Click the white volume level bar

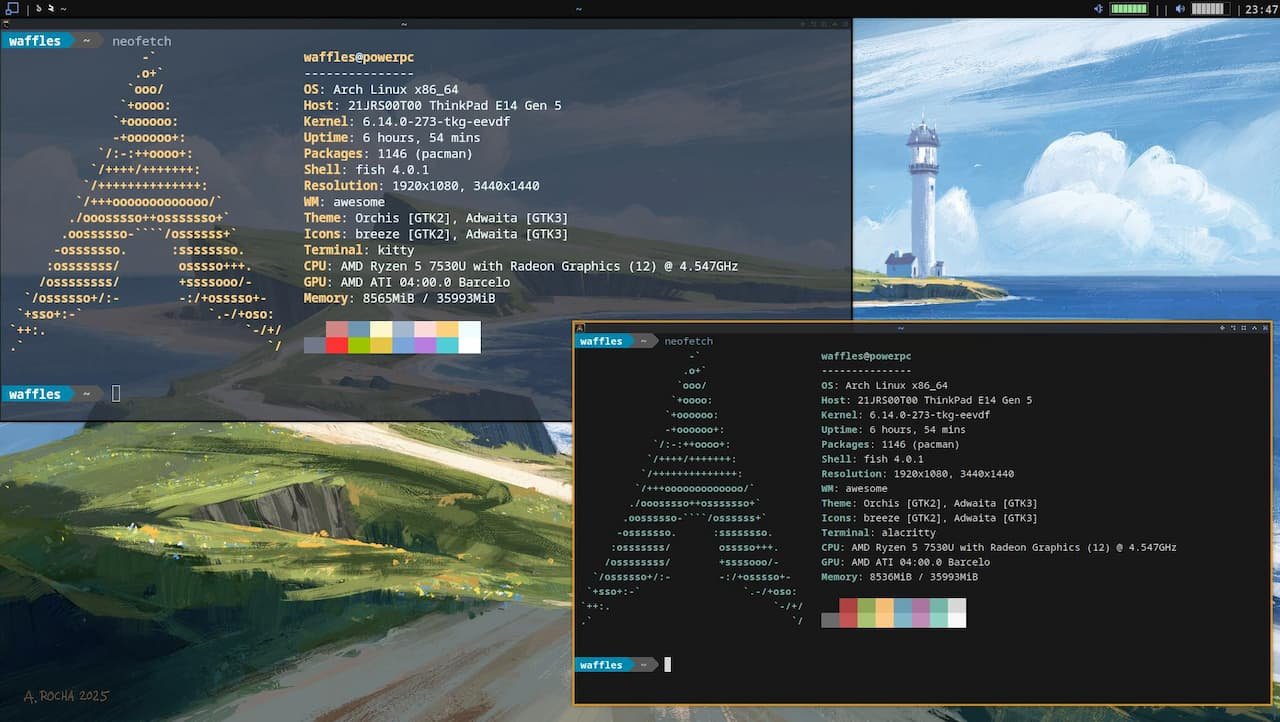click(x=1208, y=9)
